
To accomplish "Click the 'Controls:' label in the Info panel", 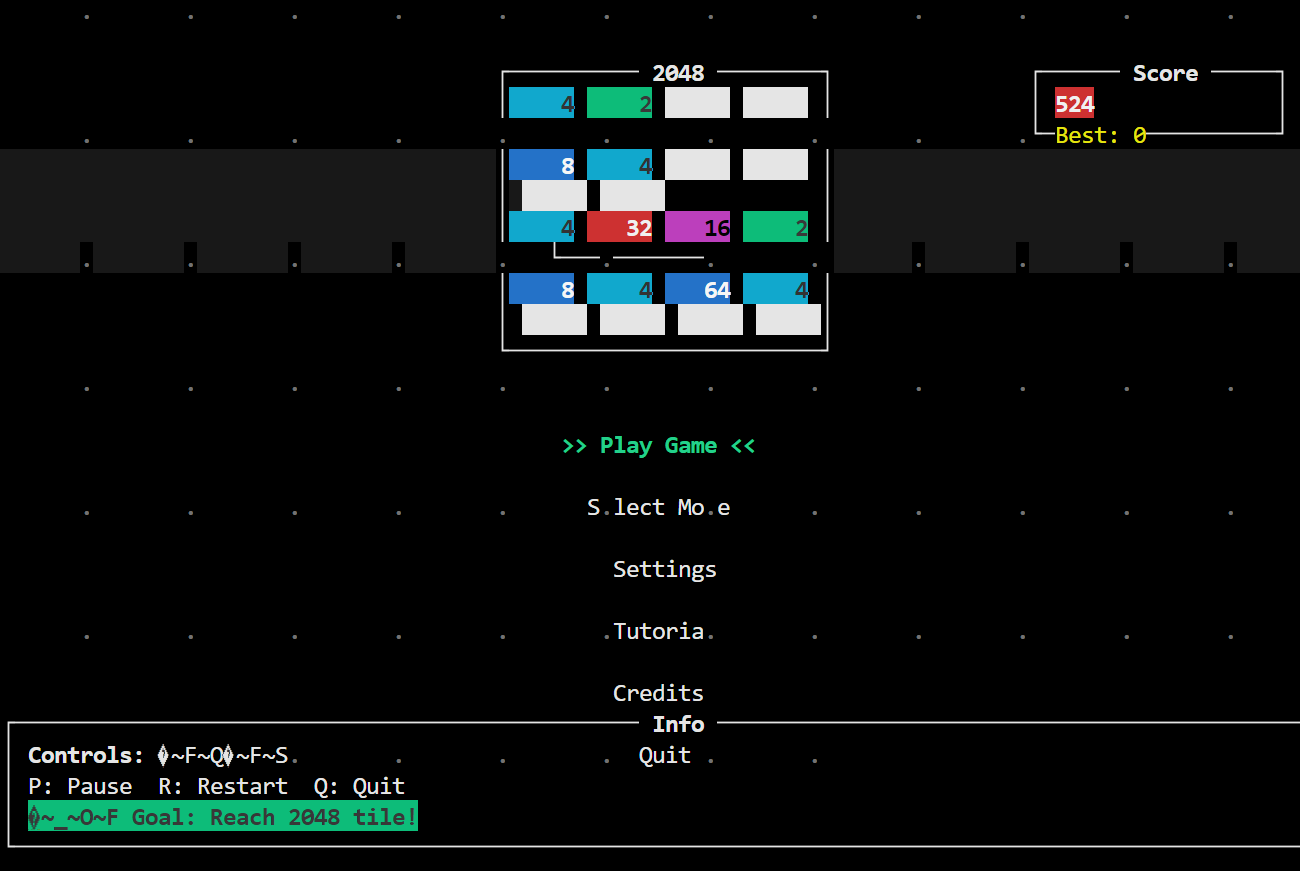I will point(86,755).
